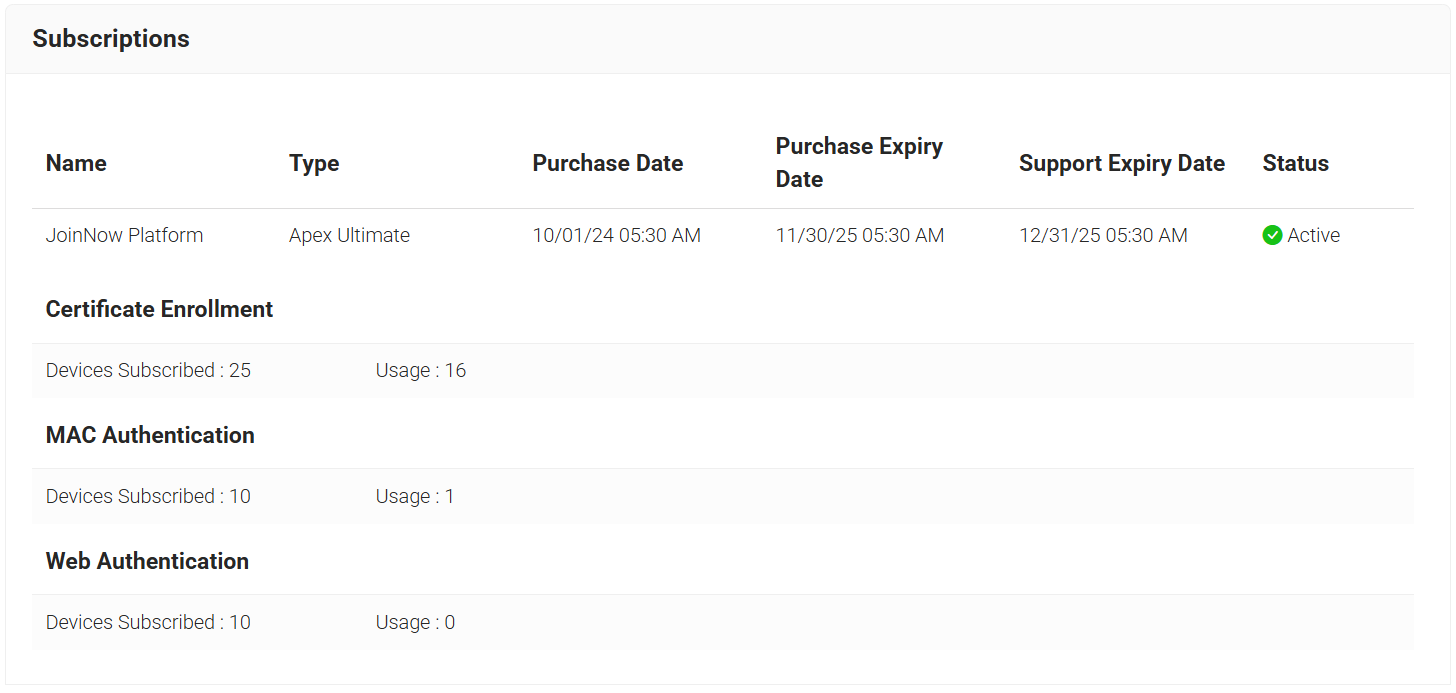Click the Apex Ultimate type cell
This screenshot has width=1456, height=693.
[x=349, y=236]
